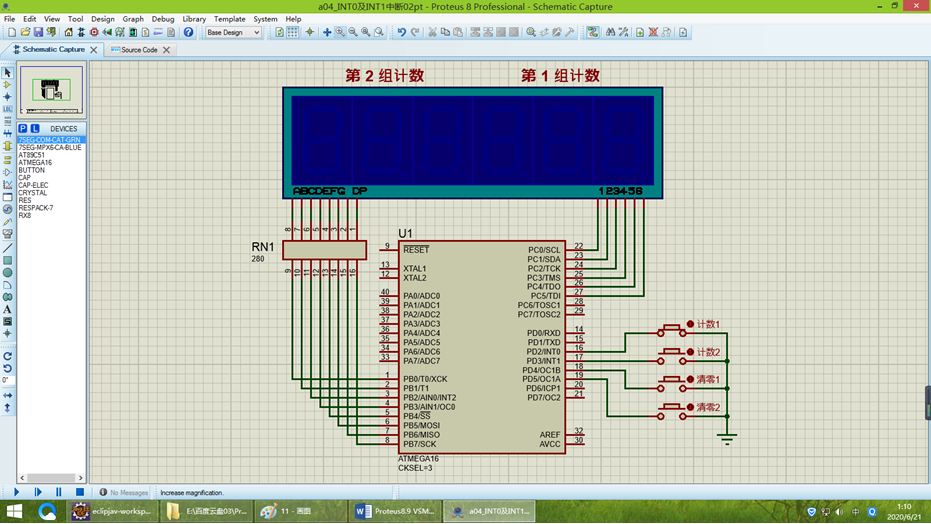Close the Source Code tab

(x=167, y=50)
